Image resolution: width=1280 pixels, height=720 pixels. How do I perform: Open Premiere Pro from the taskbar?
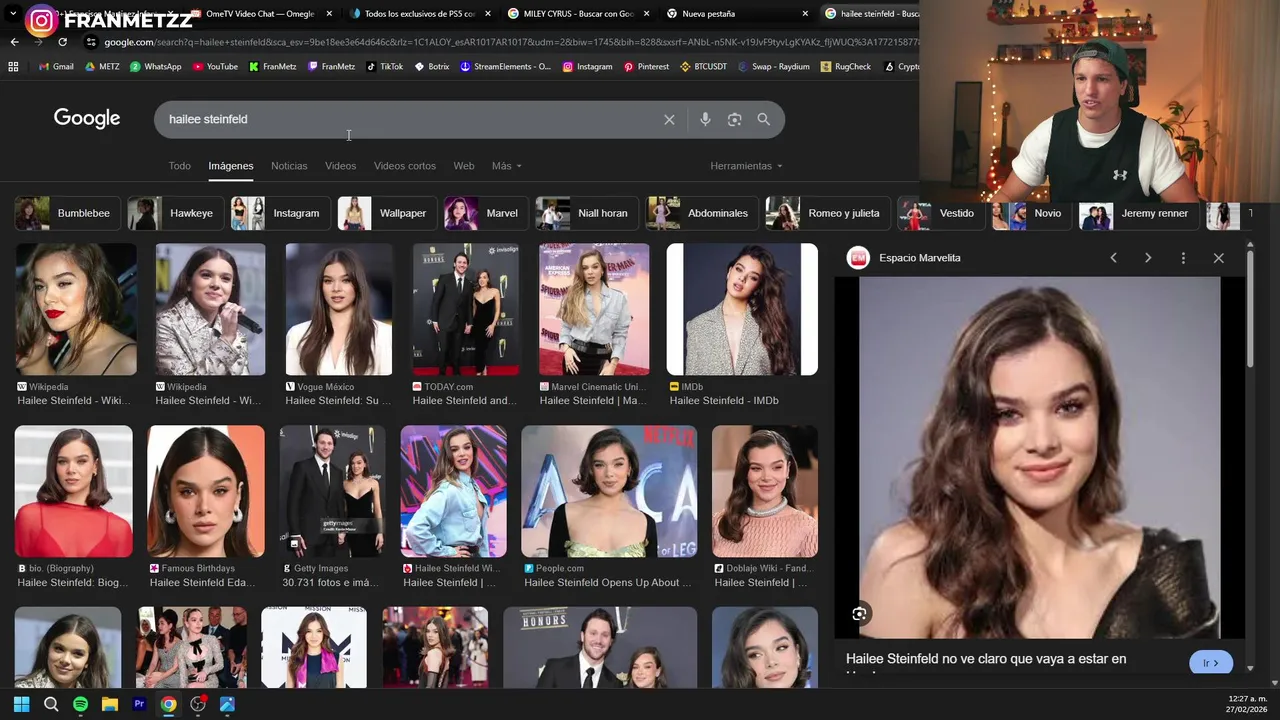point(139,705)
